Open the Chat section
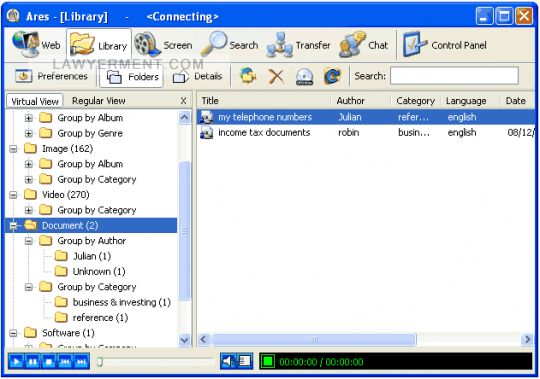This screenshot has width=540, height=379. [364, 45]
